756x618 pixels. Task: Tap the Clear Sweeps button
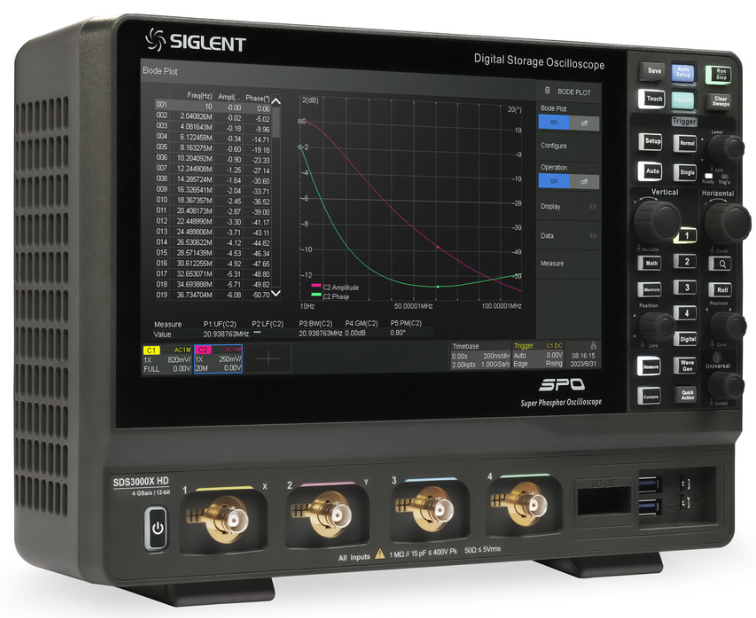(x=720, y=102)
